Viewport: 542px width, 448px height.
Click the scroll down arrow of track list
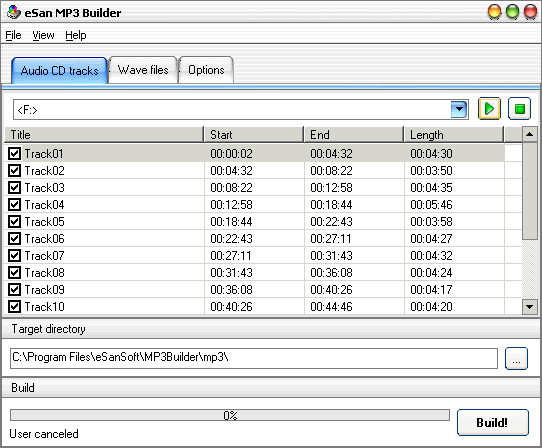pos(530,307)
